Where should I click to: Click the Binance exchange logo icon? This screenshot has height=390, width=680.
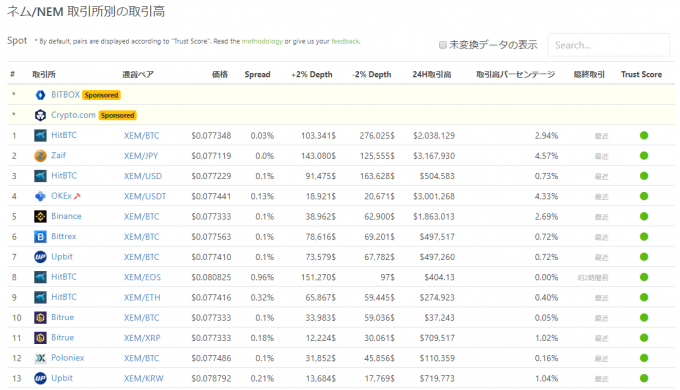pyautogui.click(x=40, y=216)
